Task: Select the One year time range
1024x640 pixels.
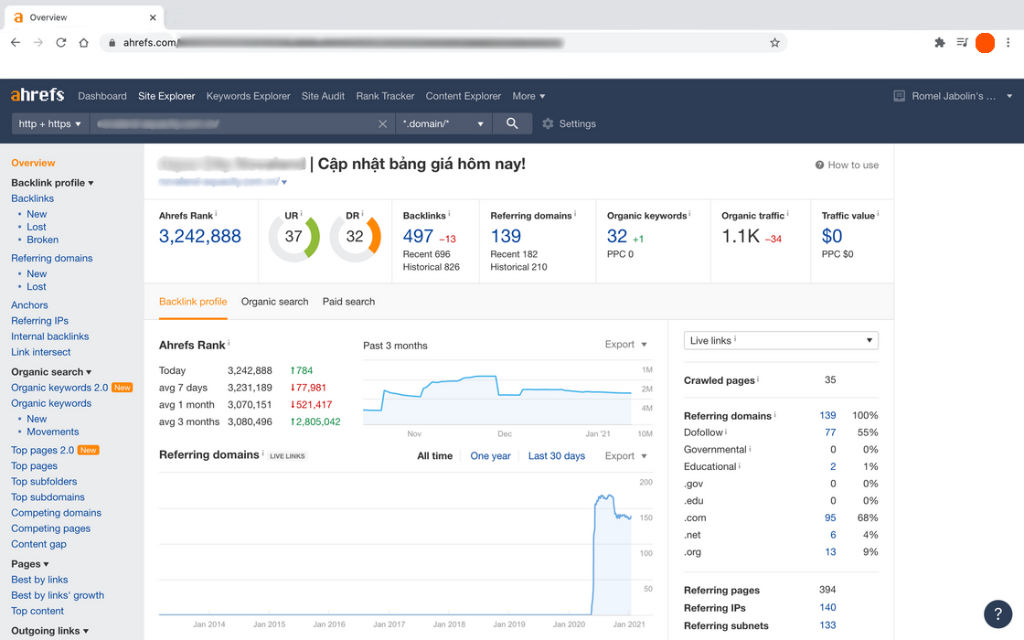Action: [x=490, y=456]
